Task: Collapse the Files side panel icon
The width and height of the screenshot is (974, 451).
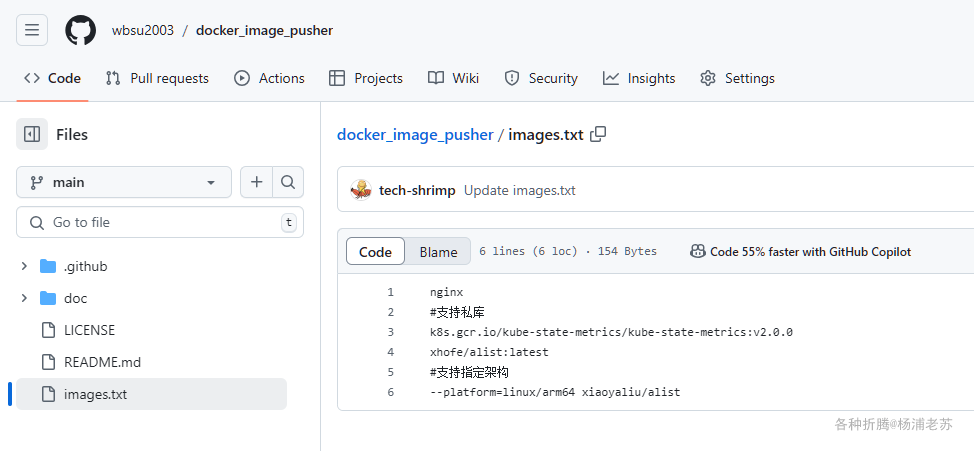Action: [x=32, y=134]
